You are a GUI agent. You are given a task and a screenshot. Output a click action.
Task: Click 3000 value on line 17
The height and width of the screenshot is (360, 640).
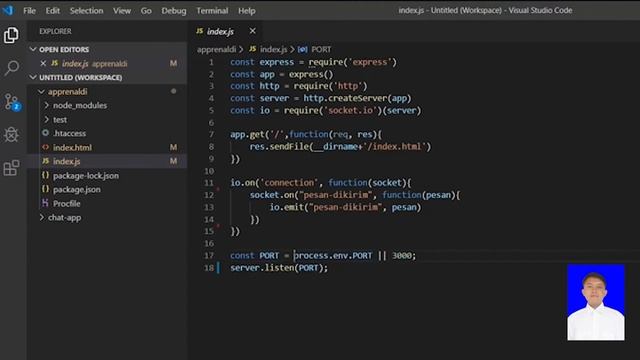(402, 255)
